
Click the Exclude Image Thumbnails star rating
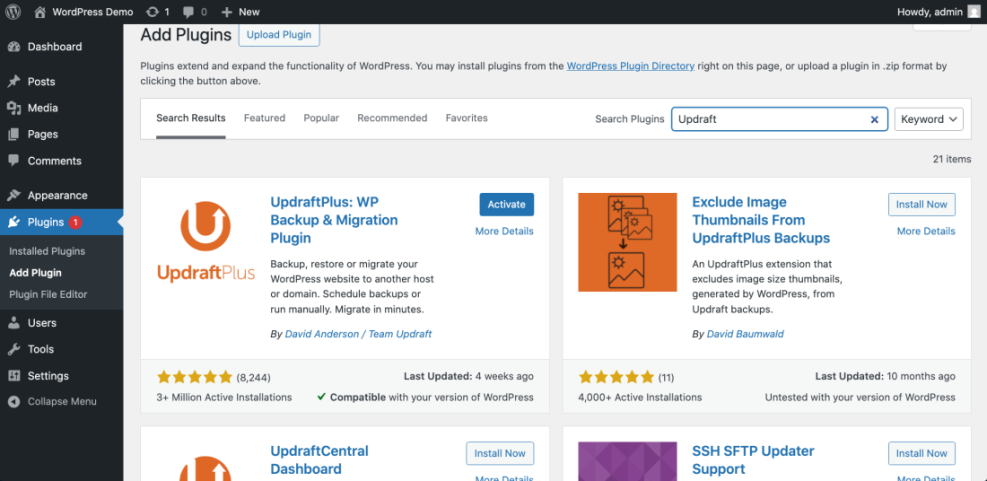(616, 377)
